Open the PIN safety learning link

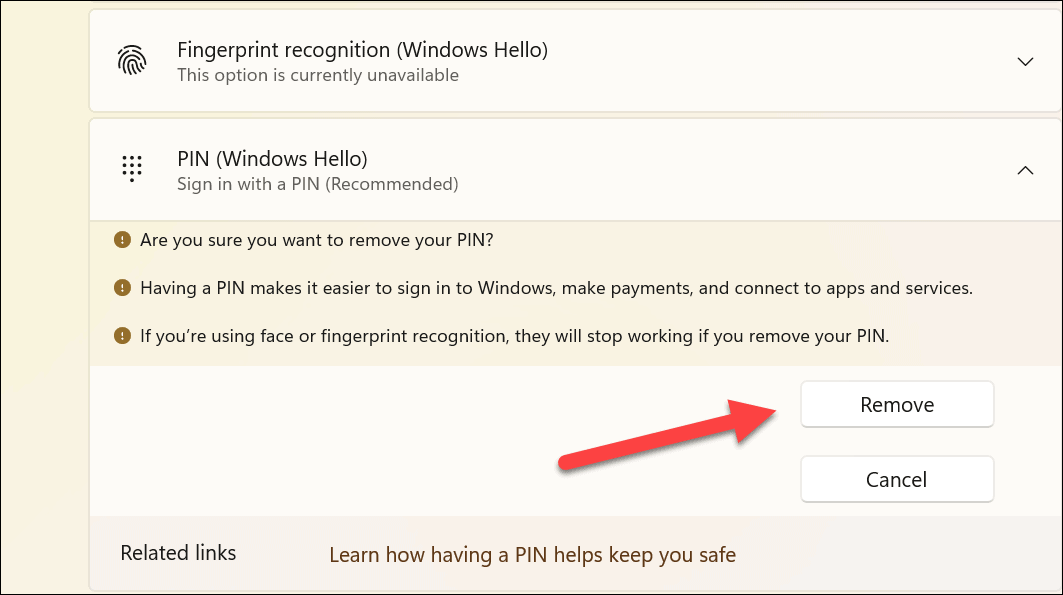(x=533, y=554)
